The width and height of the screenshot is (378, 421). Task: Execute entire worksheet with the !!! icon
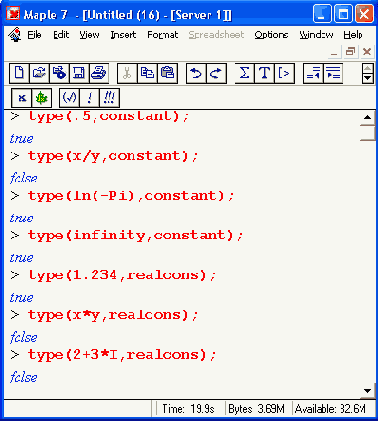(109, 98)
